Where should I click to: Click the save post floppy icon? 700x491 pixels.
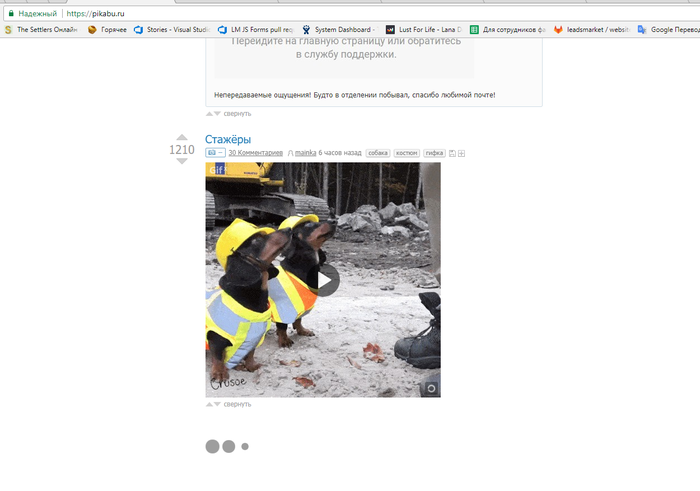click(452, 153)
